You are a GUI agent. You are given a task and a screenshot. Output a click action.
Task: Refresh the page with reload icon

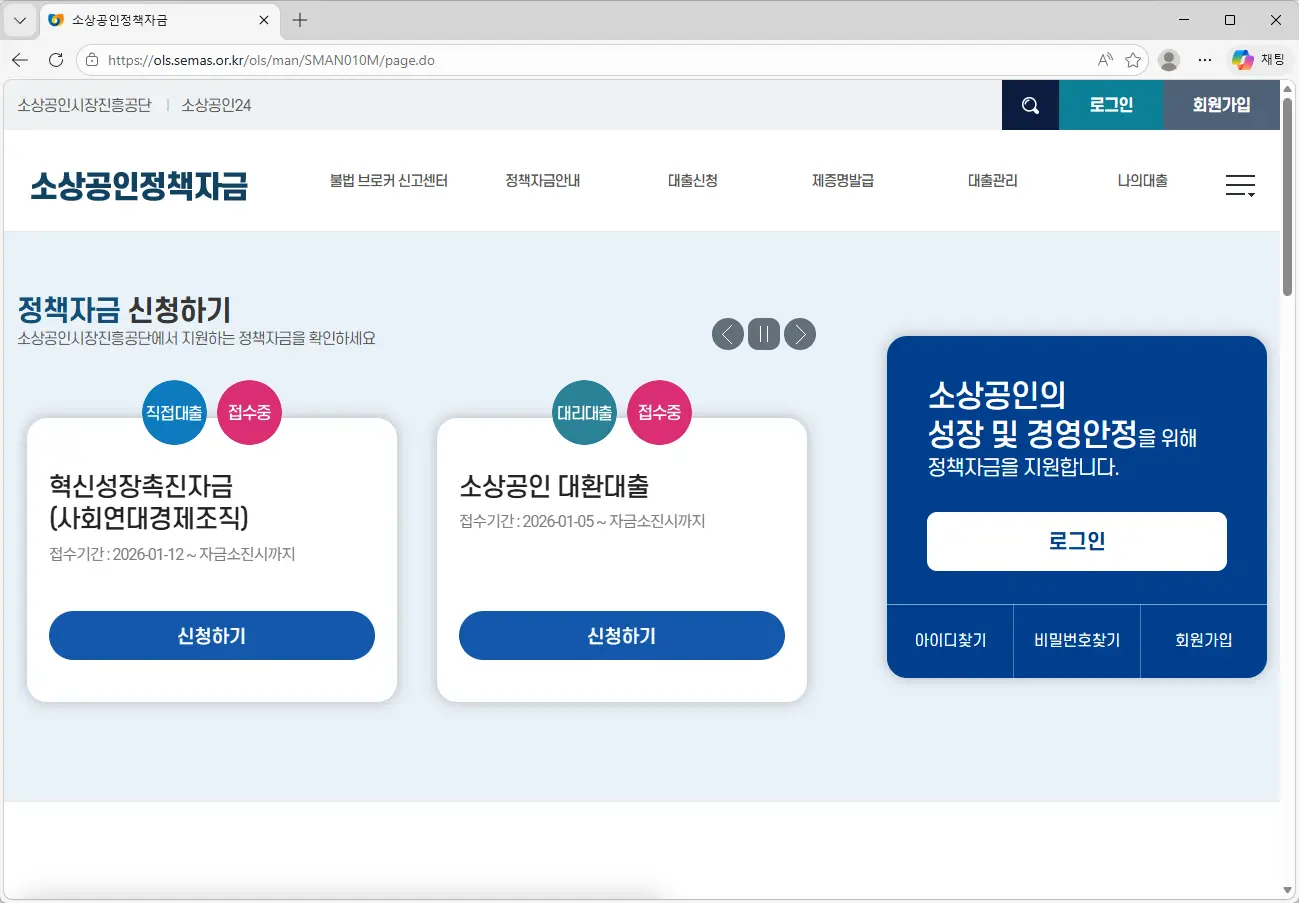[55, 59]
